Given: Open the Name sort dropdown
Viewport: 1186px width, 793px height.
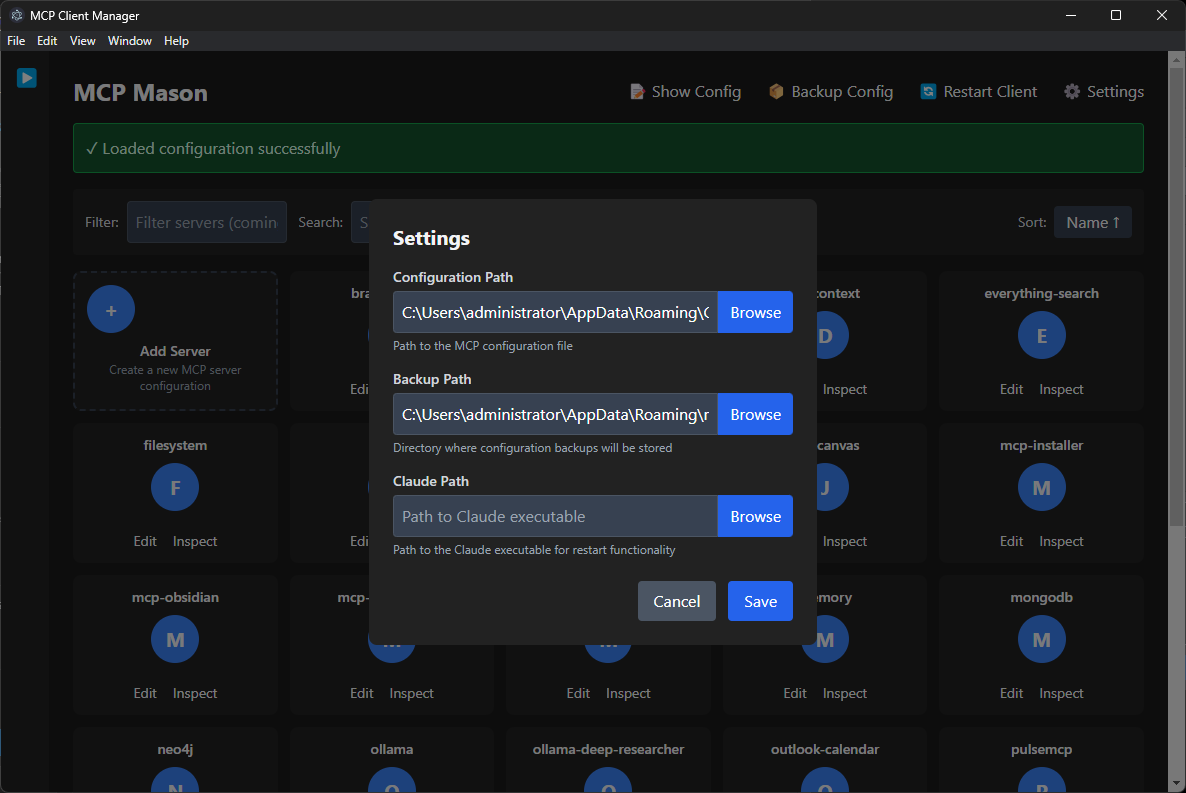Looking at the screenshot, I should 1092,222.
